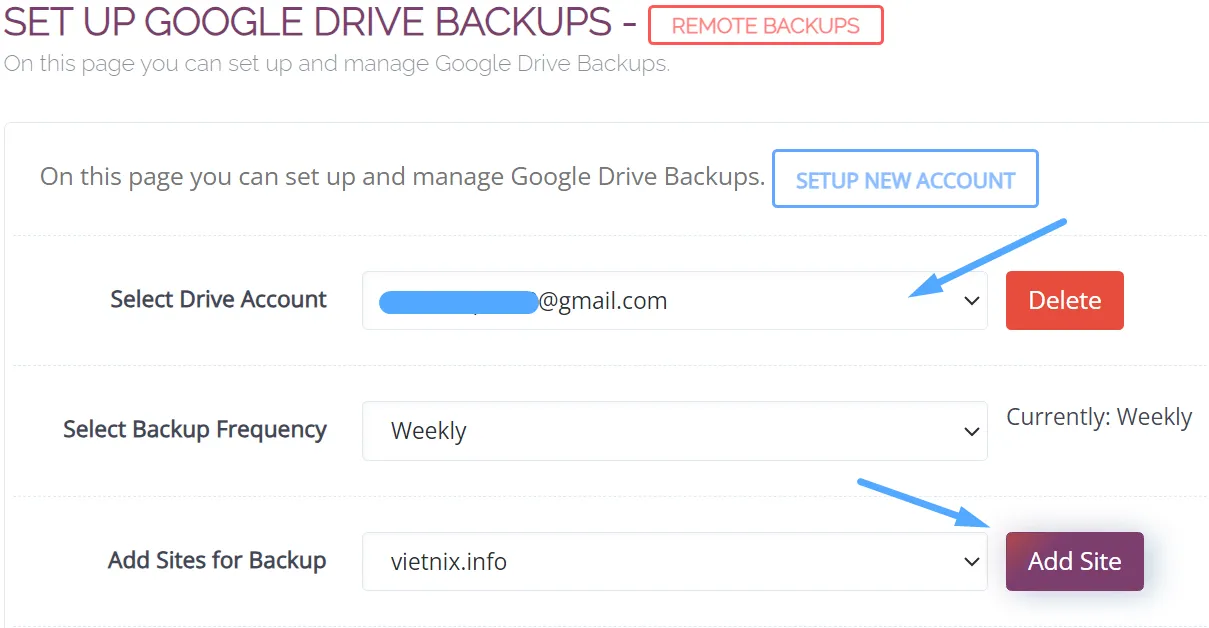Click the Drive Account dropdown chevron arrow
This screenshot has height=628, width=1209.
tap(971, 301)
